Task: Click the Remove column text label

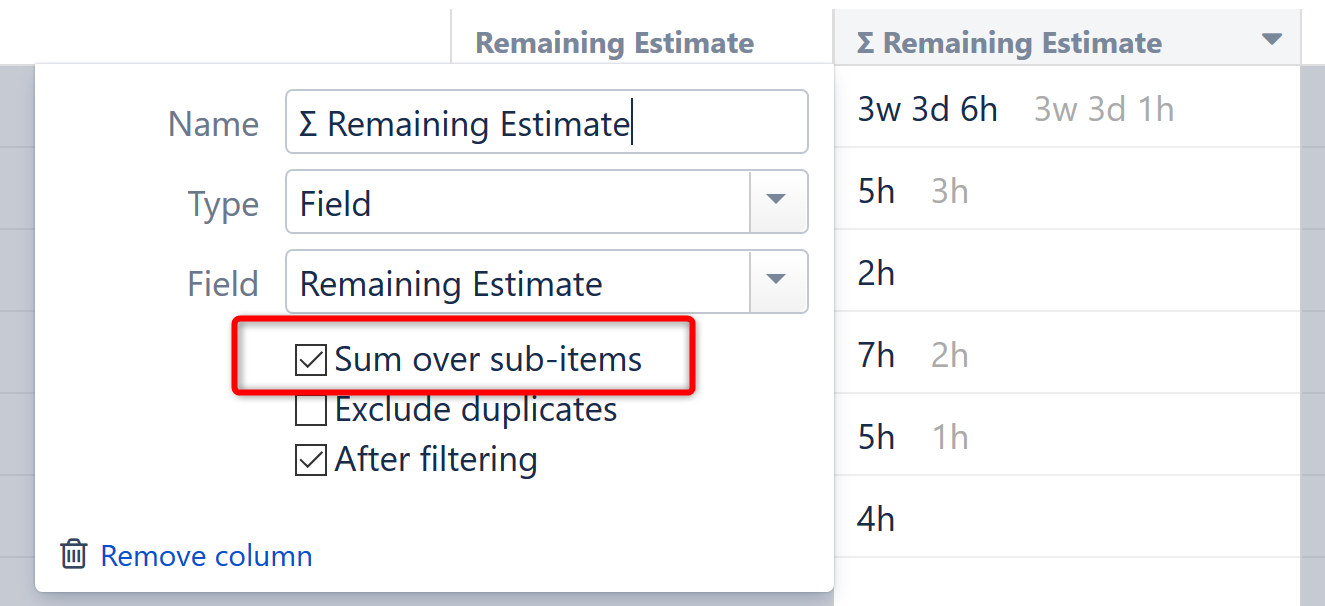Action: pos(206,555)
